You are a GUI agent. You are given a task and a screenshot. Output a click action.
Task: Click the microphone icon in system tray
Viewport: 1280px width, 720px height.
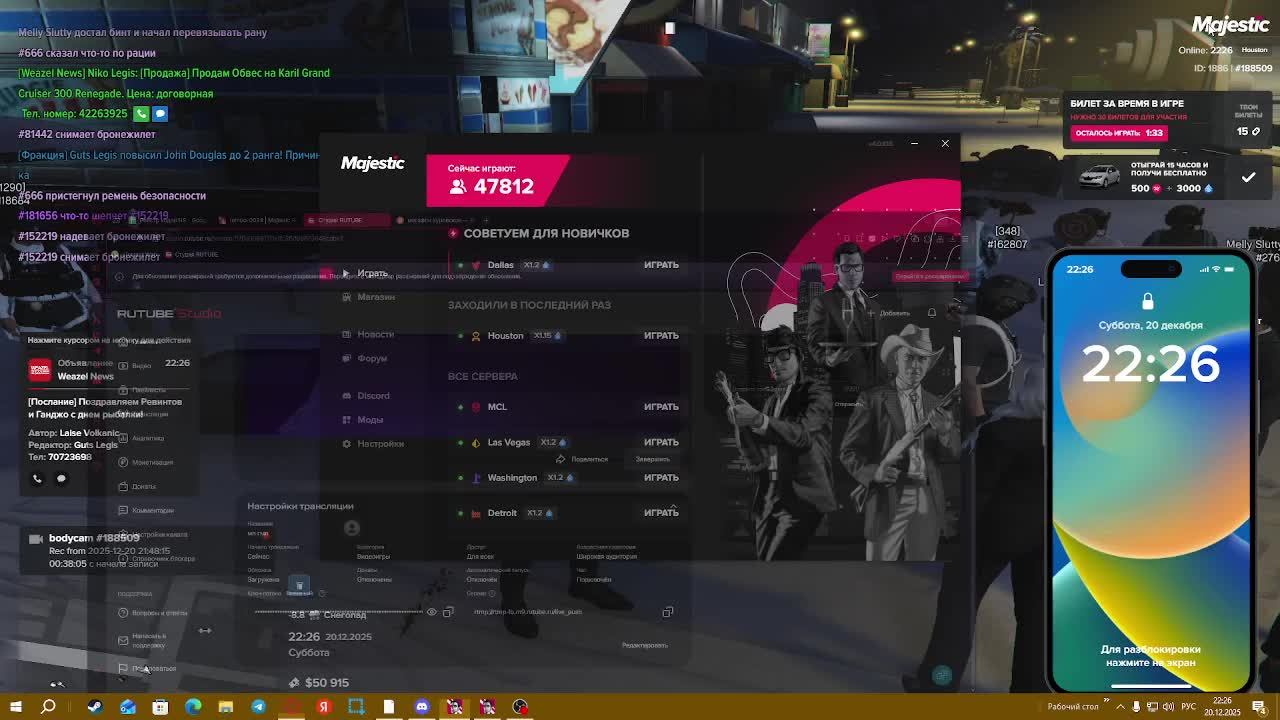click(x=1136, y=707)
